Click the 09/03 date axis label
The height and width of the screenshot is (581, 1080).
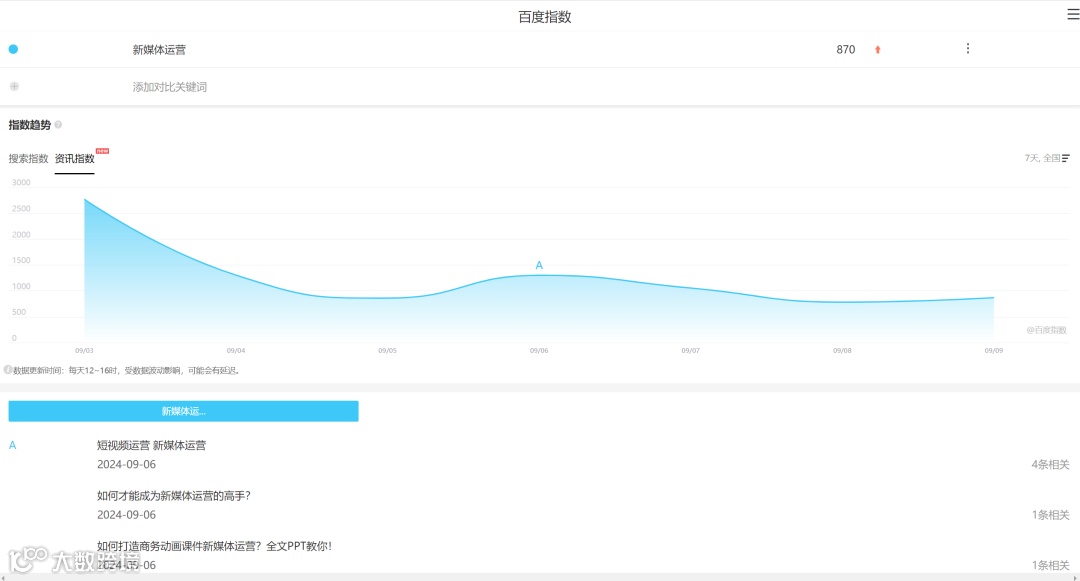point(84,350)
